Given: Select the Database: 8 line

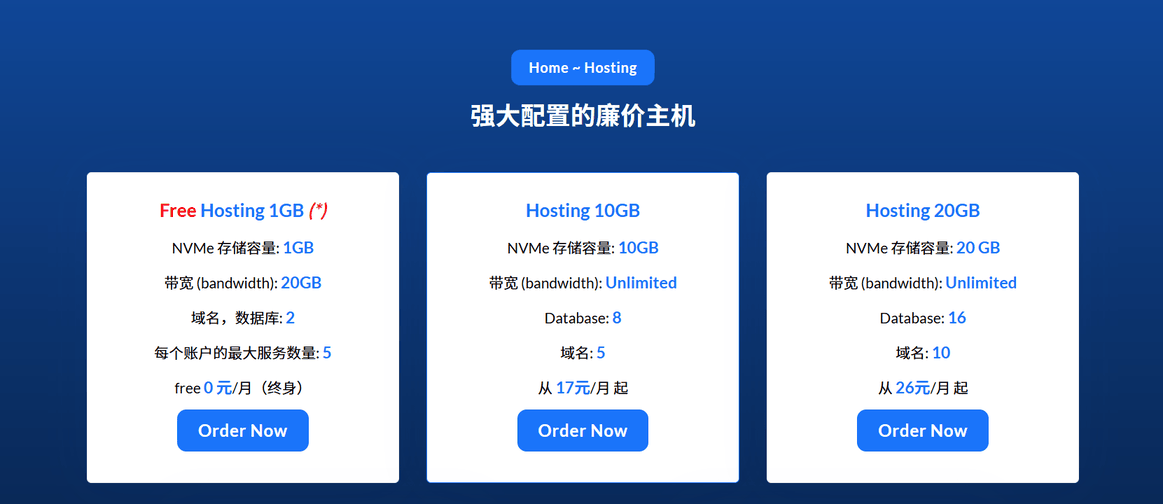Looking at the screenshot, I should point(582,318).
